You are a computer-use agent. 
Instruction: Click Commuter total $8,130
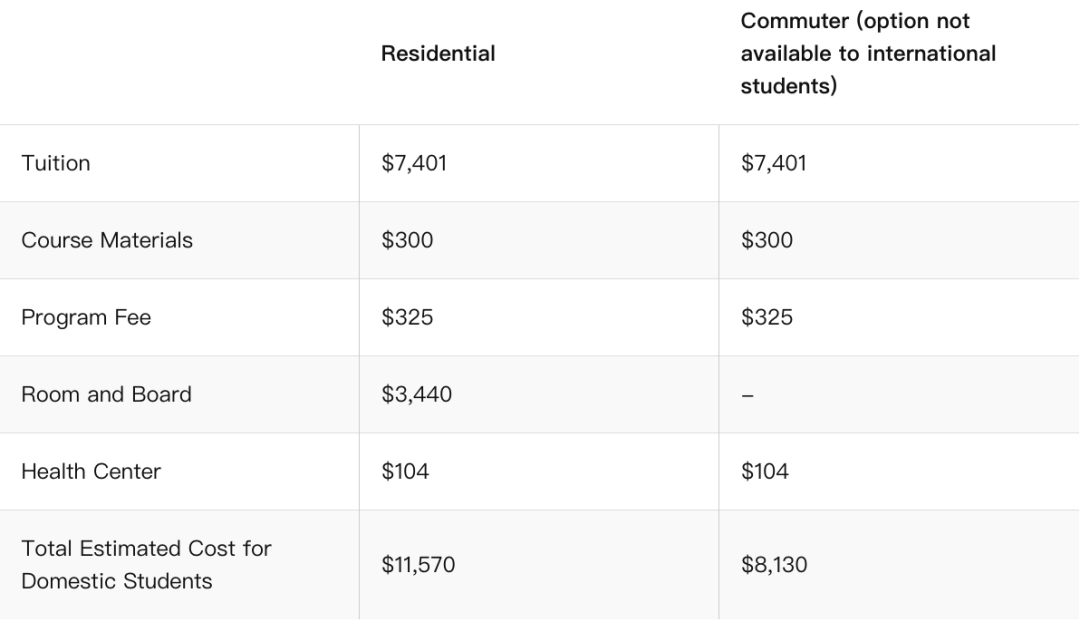coord(773,565)
